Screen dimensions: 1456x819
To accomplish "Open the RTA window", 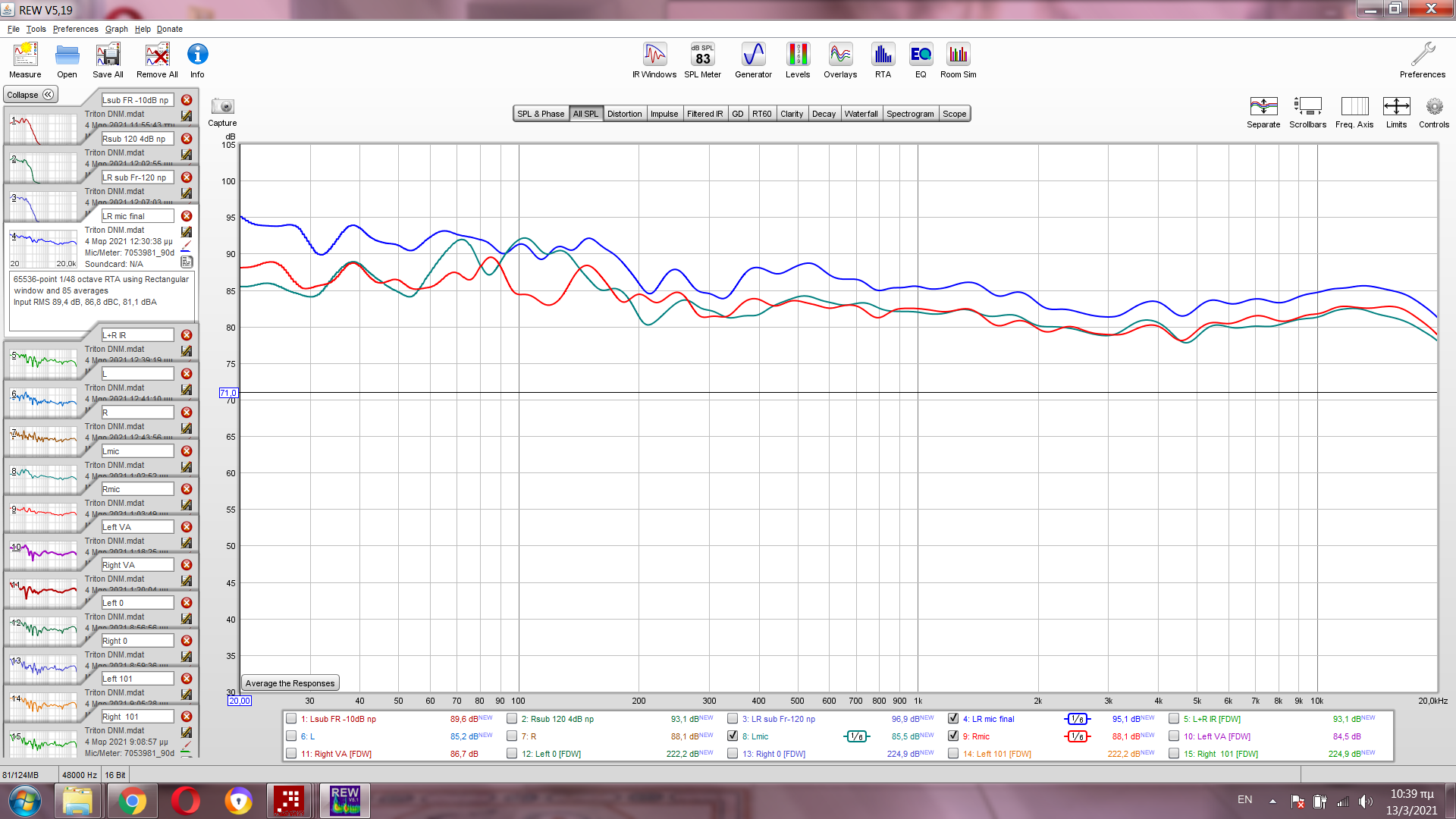I will (x=883, y=60).
